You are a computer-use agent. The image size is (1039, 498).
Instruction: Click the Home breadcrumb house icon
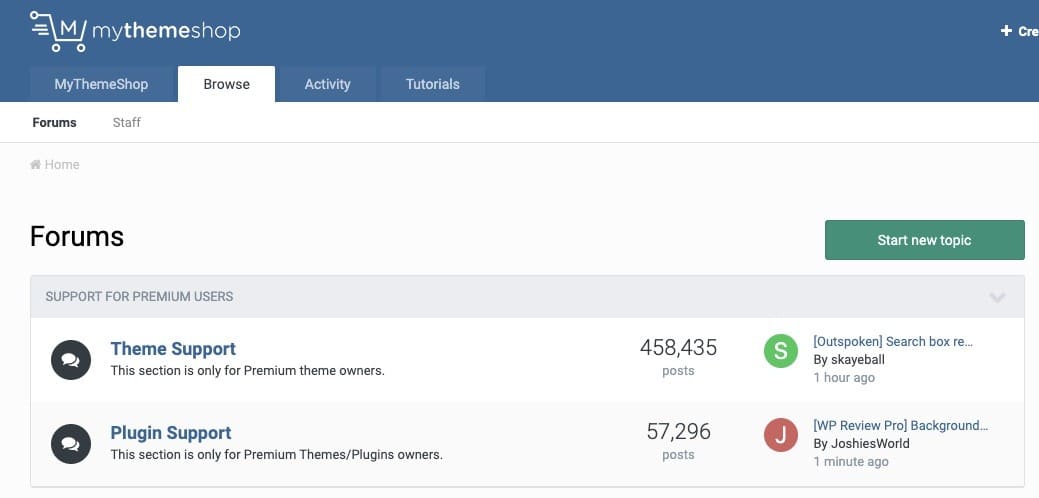(x=35, y=164)
